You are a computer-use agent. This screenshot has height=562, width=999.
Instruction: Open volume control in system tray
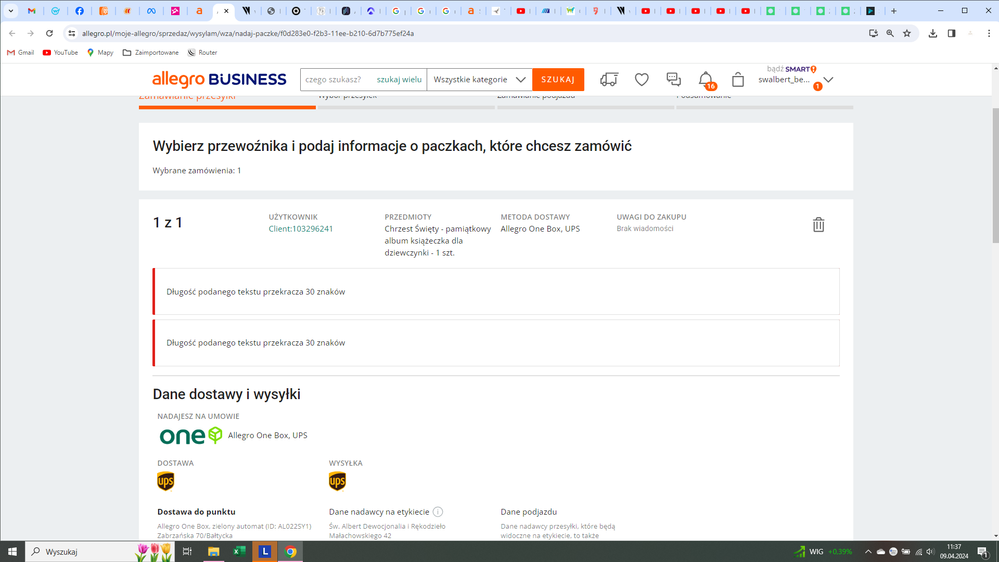coord(930,552)
